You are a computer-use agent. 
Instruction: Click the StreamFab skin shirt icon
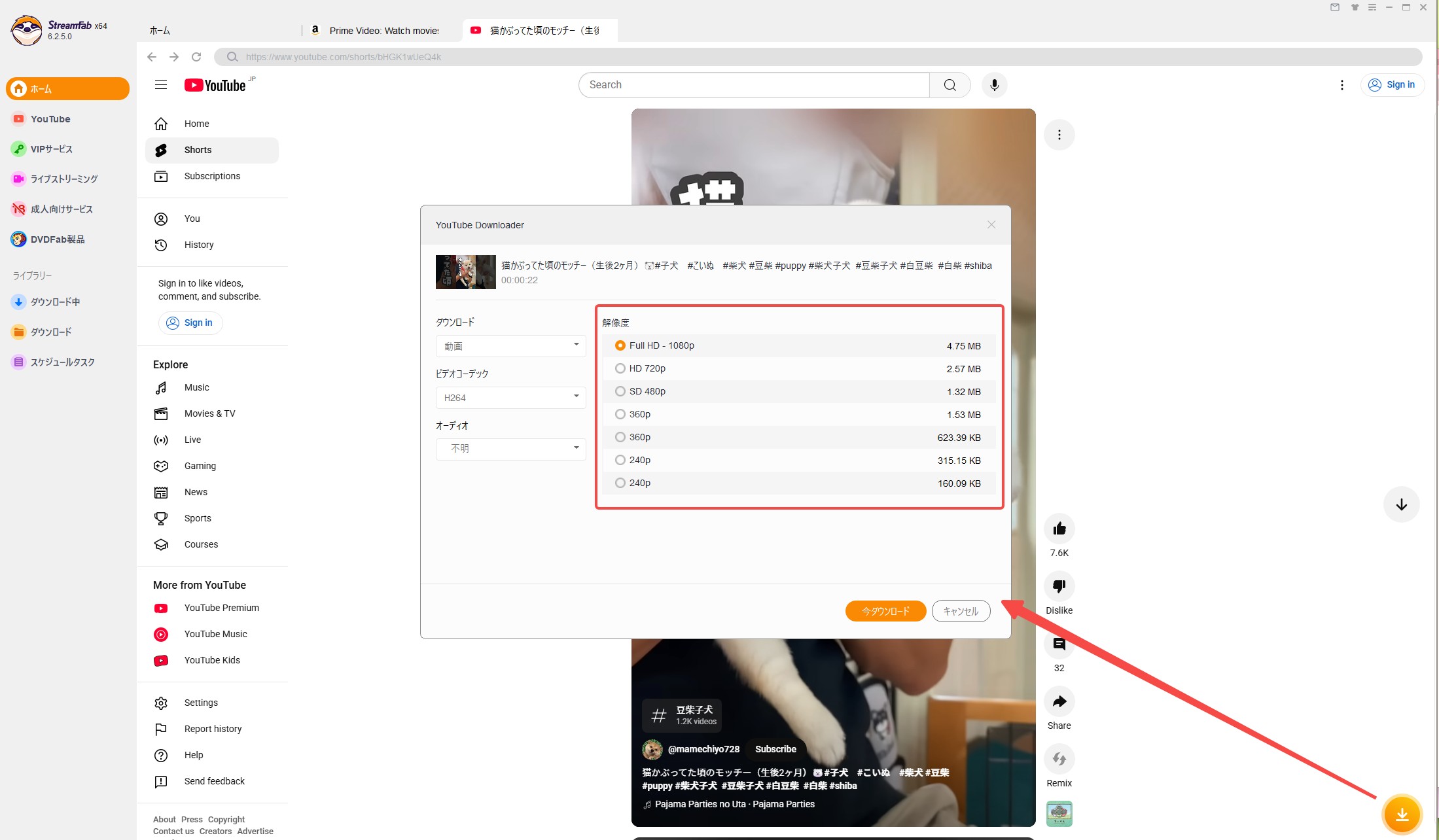click(1355, 7)
